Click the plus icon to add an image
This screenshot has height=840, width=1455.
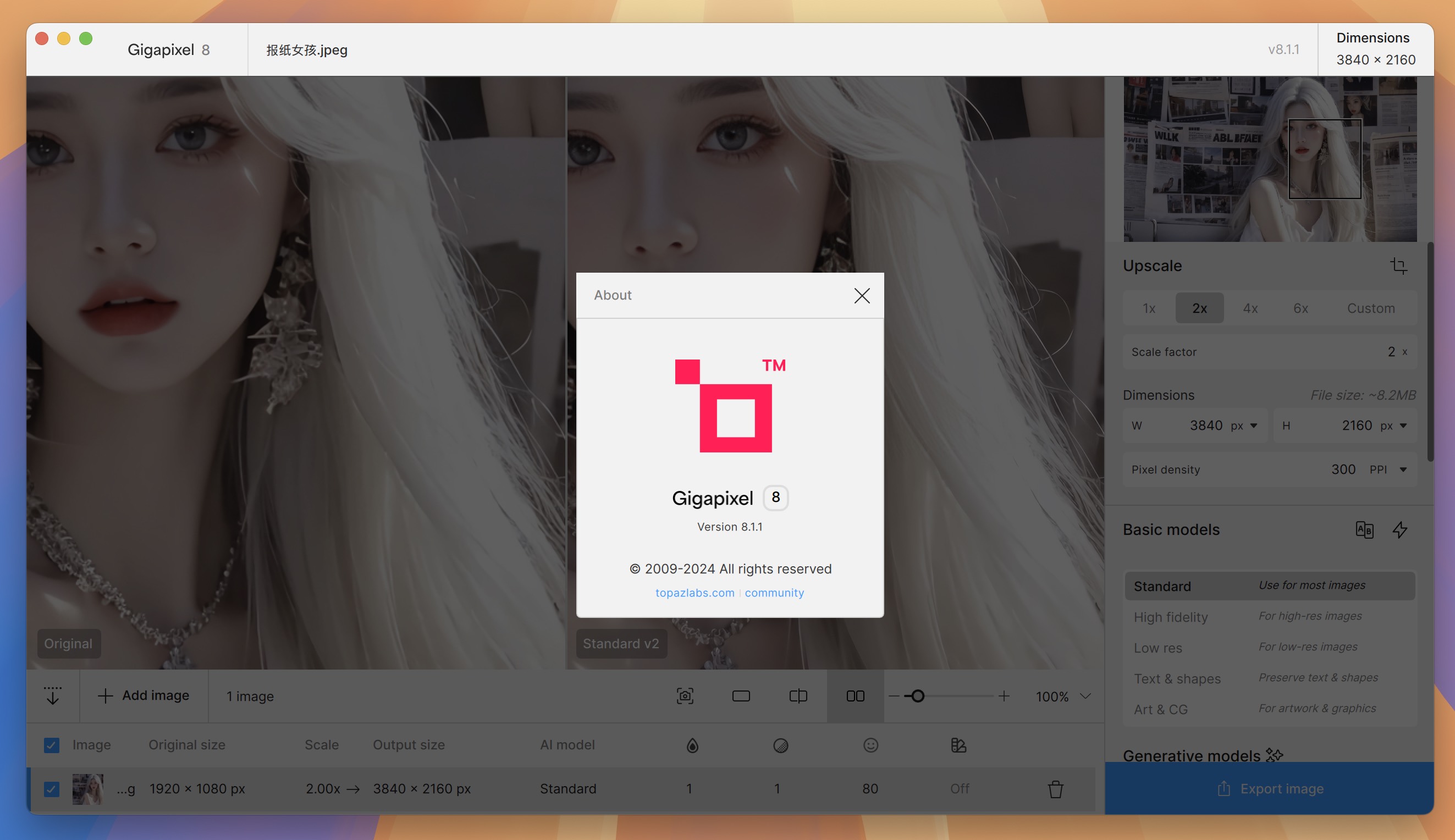tap(105, 696)
